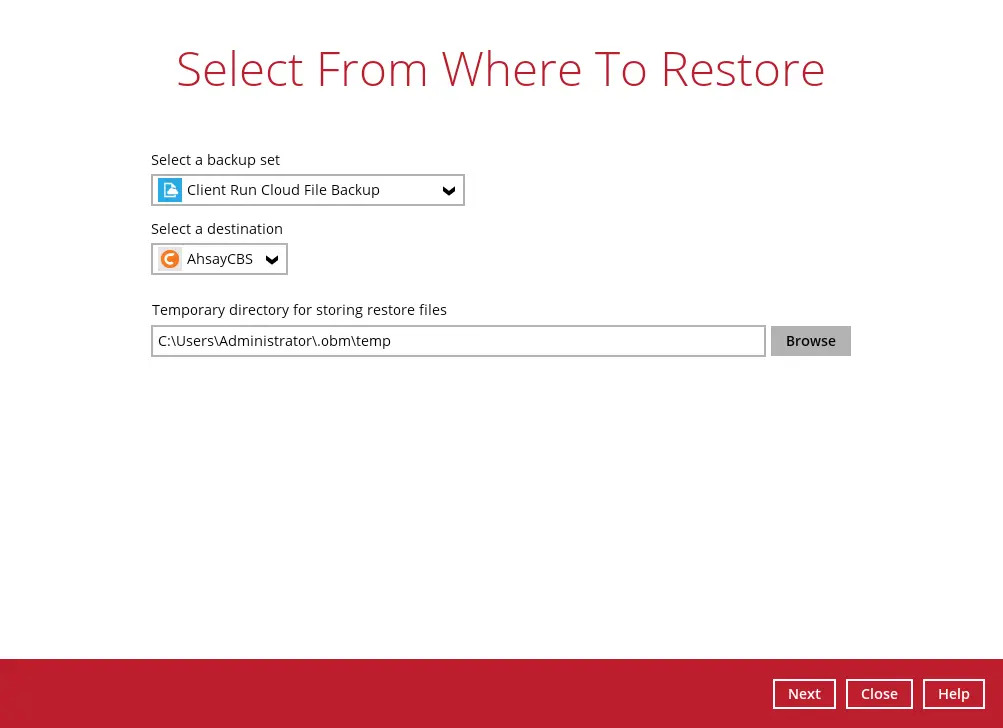The width and height of the screenshot is (1003, 728).
Task: Open Help from the bottom bar
Action: (953, 694)
